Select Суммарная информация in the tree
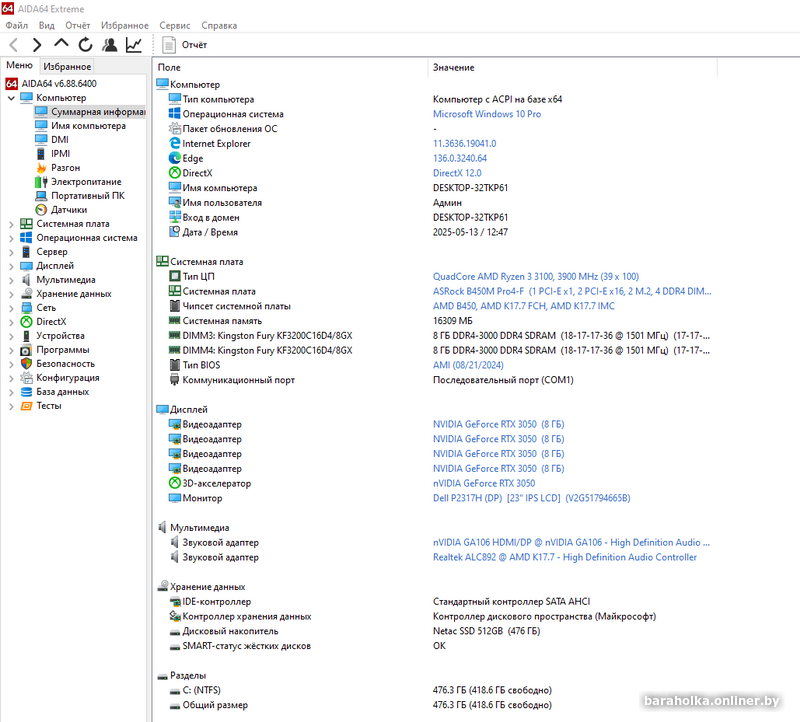 click(90, 112)
